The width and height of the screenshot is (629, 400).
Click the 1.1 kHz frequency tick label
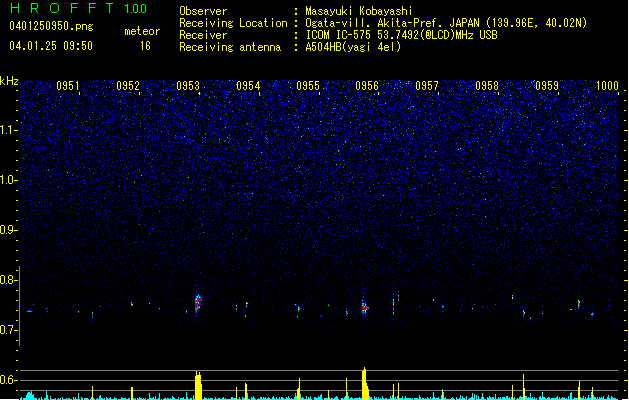coord(9,130)
